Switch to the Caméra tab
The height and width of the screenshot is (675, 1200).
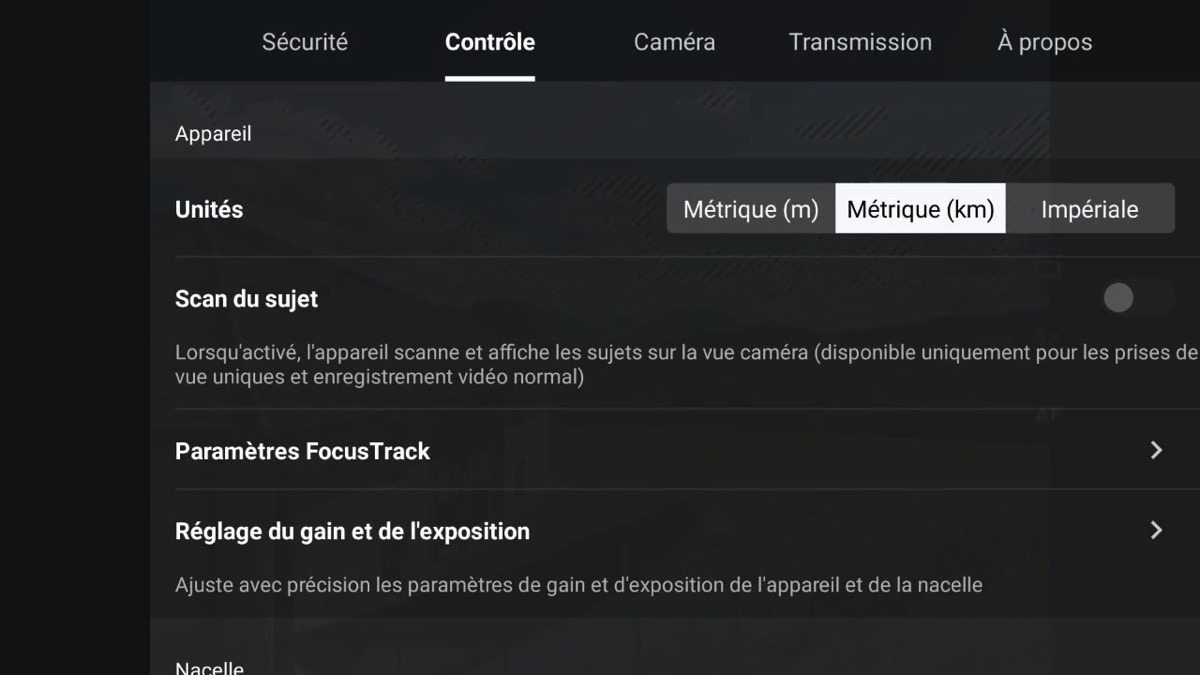674,42
